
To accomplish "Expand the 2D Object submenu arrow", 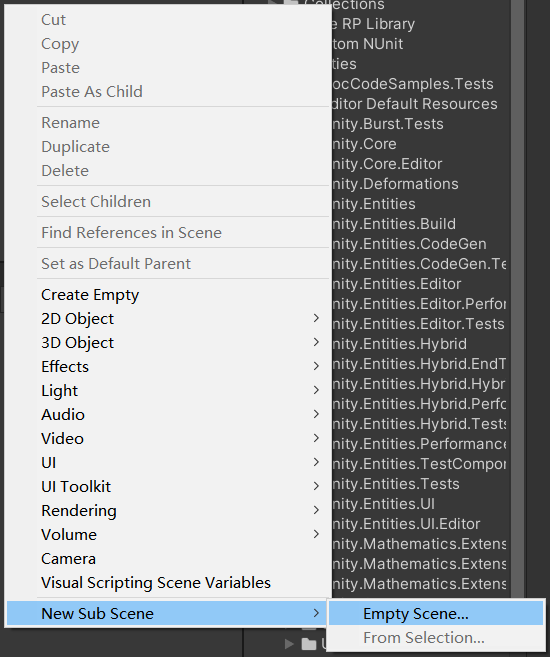I will [x=316, y=318].
